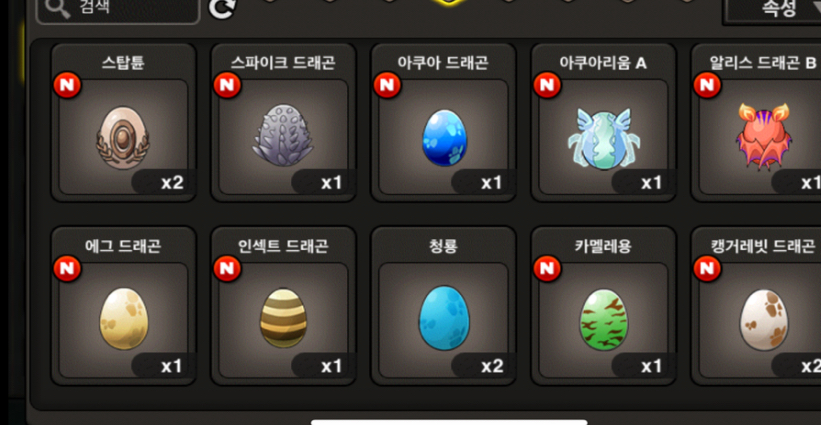Select the 스탑튠 egg icon
The image size is (821, 425).
tap(123, 138)
